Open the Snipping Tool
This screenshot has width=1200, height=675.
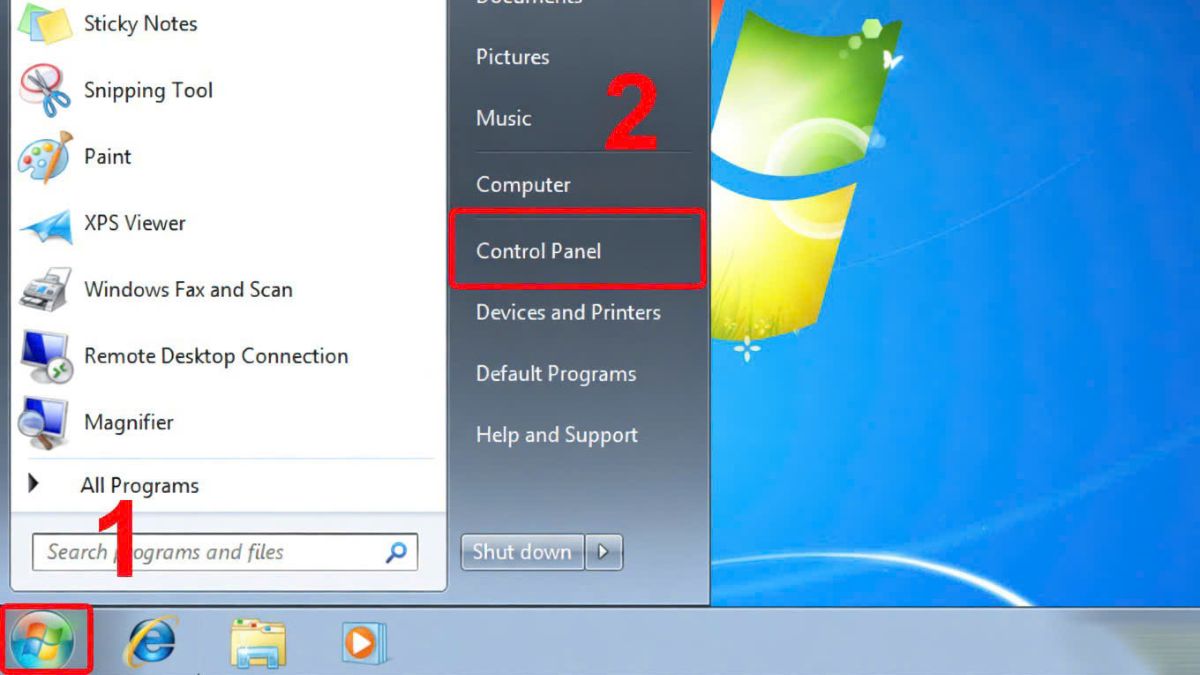click(x=147, y=90)
